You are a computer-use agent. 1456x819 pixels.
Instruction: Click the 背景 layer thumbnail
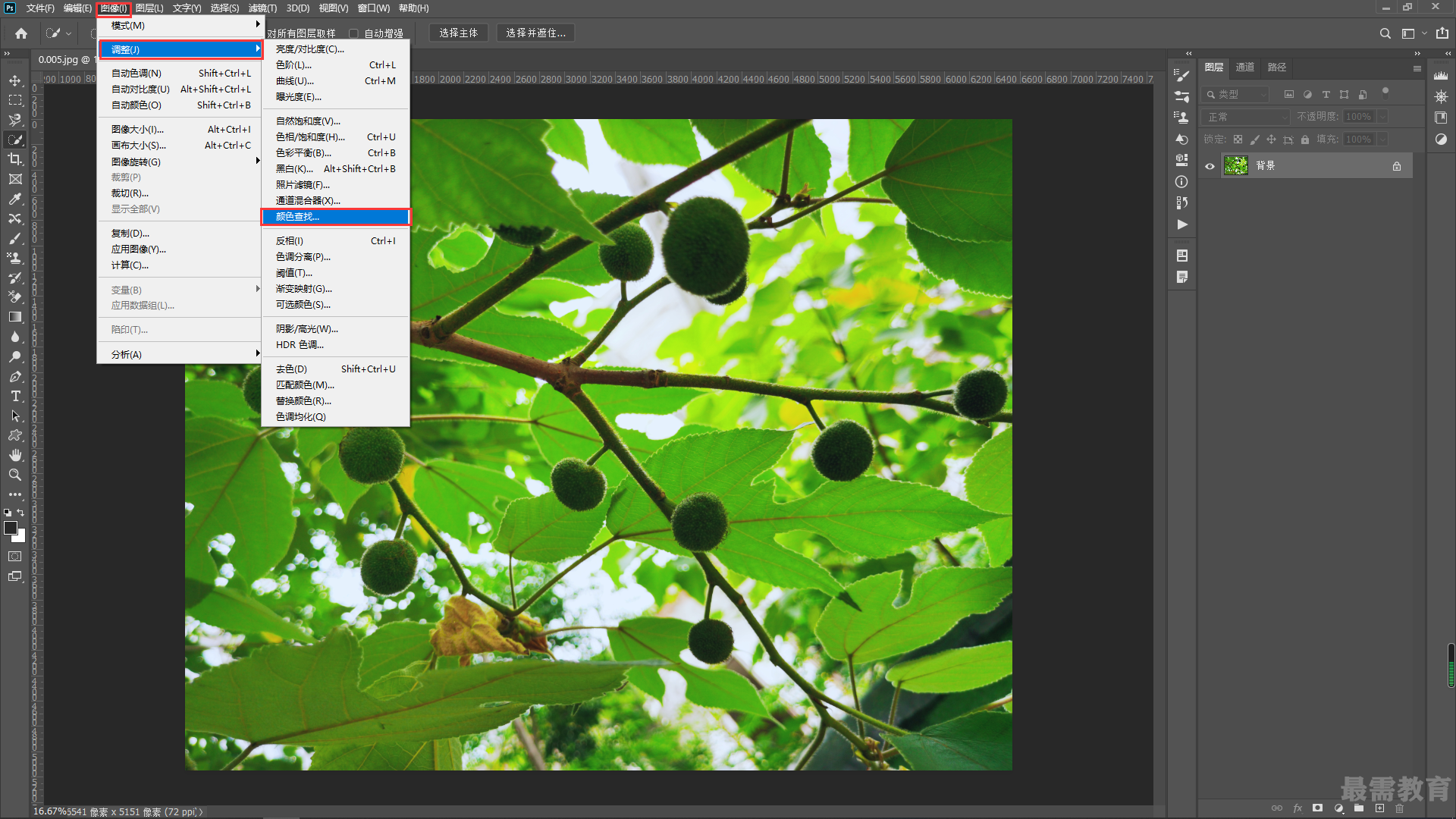(1236, 165)
